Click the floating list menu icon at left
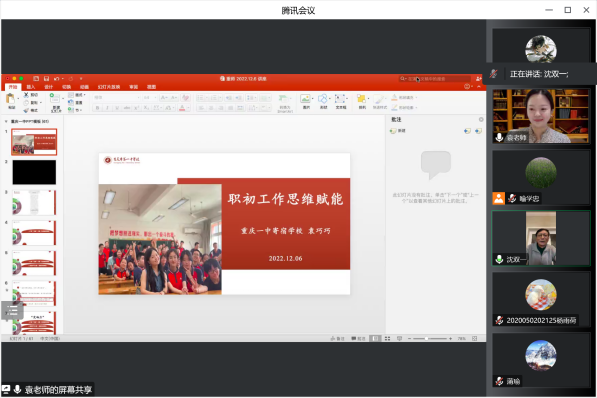This screenshot has height=398, width=597. (x=12, y=310)
